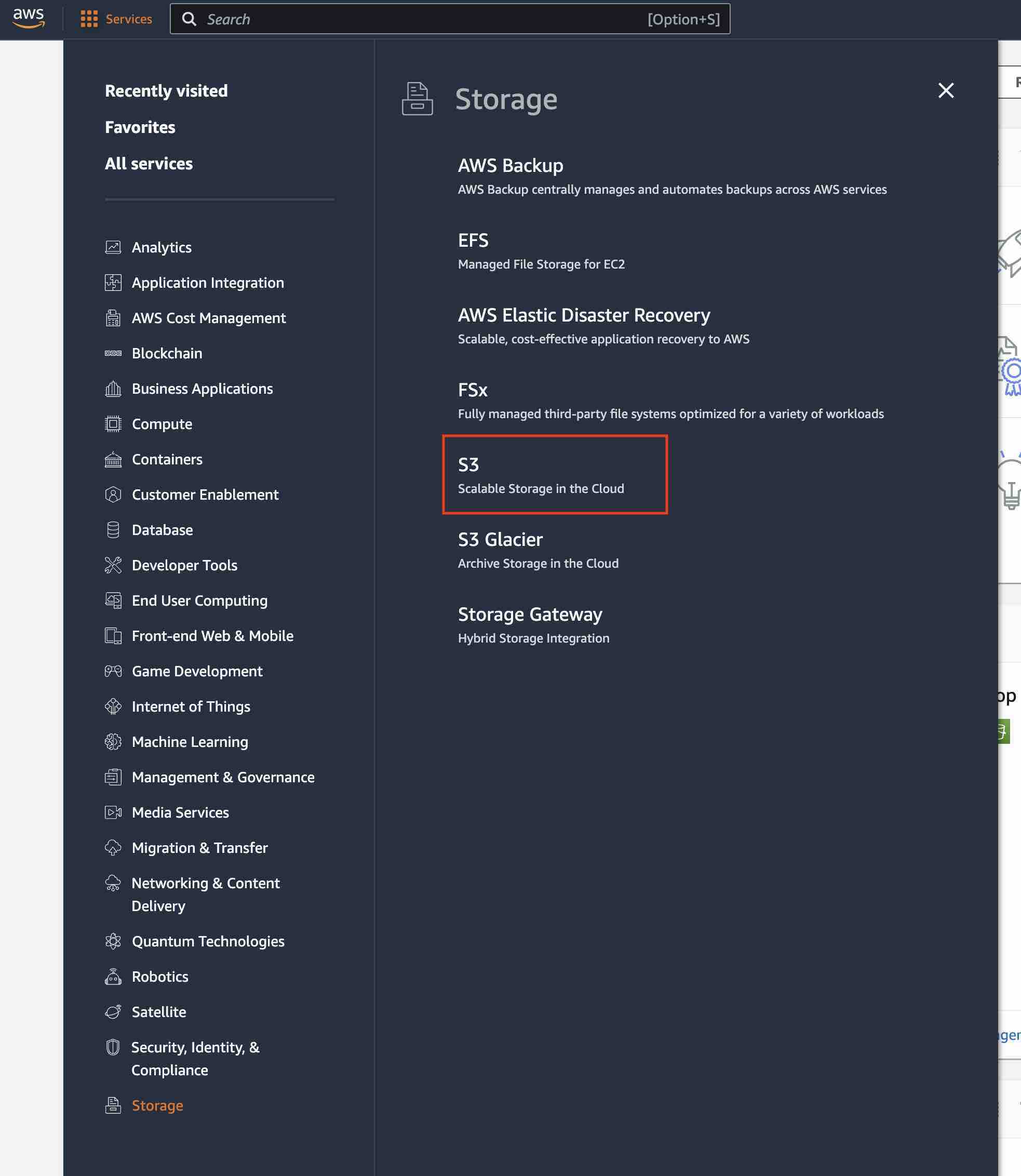Show Favorites services list

140,127
